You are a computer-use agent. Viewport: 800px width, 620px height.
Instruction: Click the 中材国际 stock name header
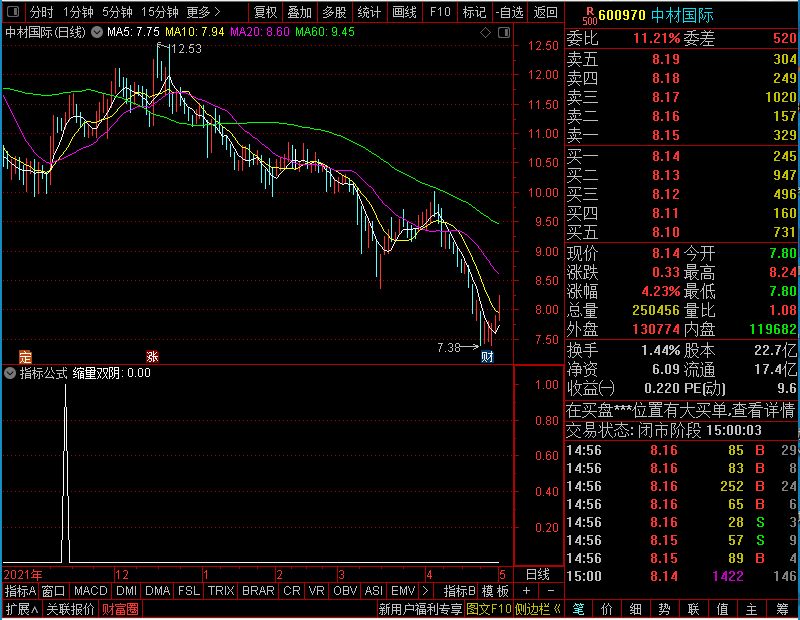pos(682,15)
